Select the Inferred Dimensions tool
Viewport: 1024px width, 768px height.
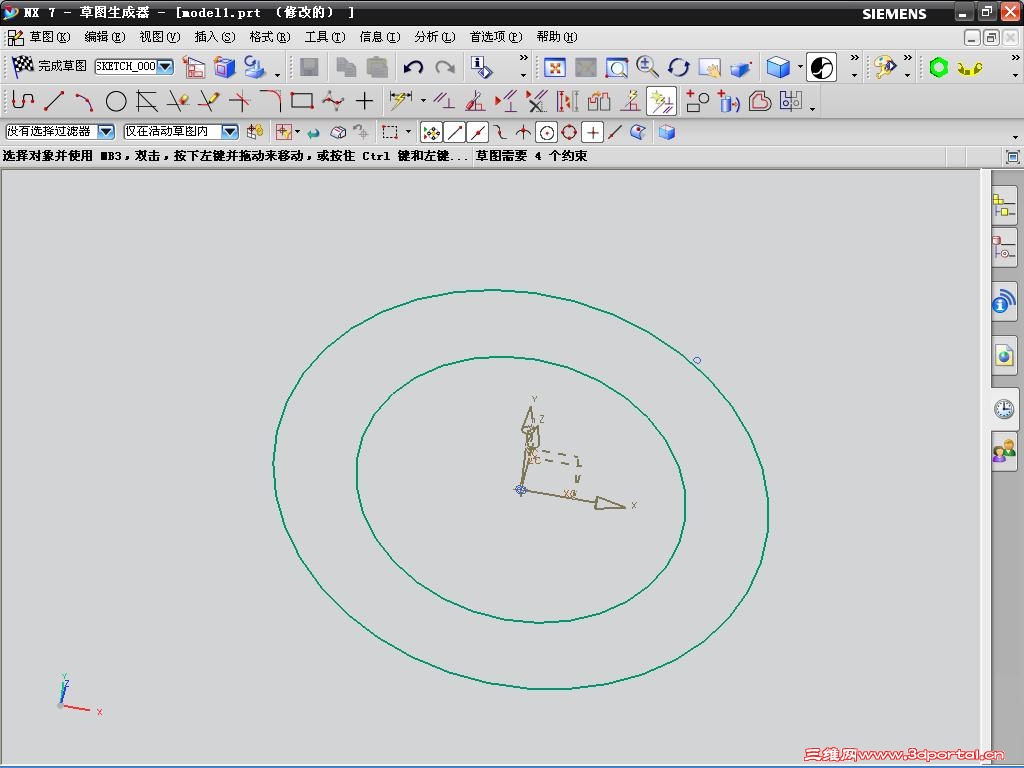tap(401, 101)
